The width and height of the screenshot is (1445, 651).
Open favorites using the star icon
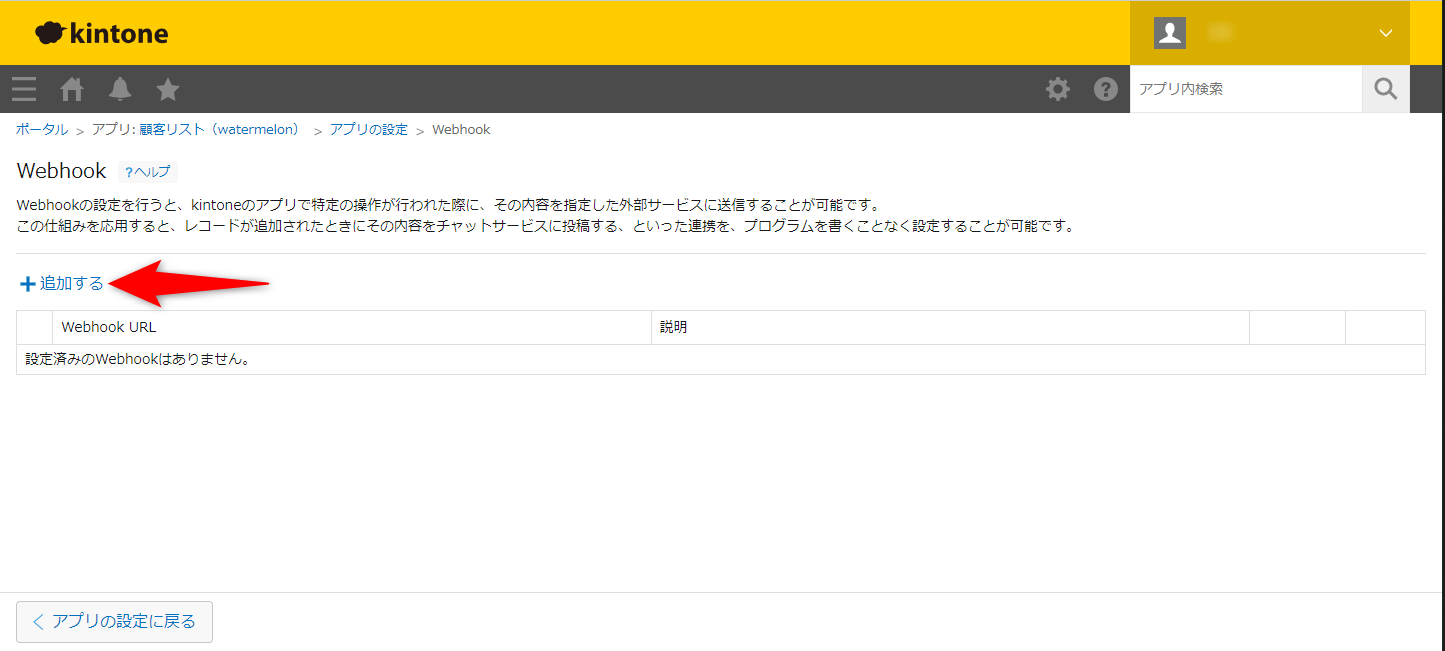coord(168,89)
